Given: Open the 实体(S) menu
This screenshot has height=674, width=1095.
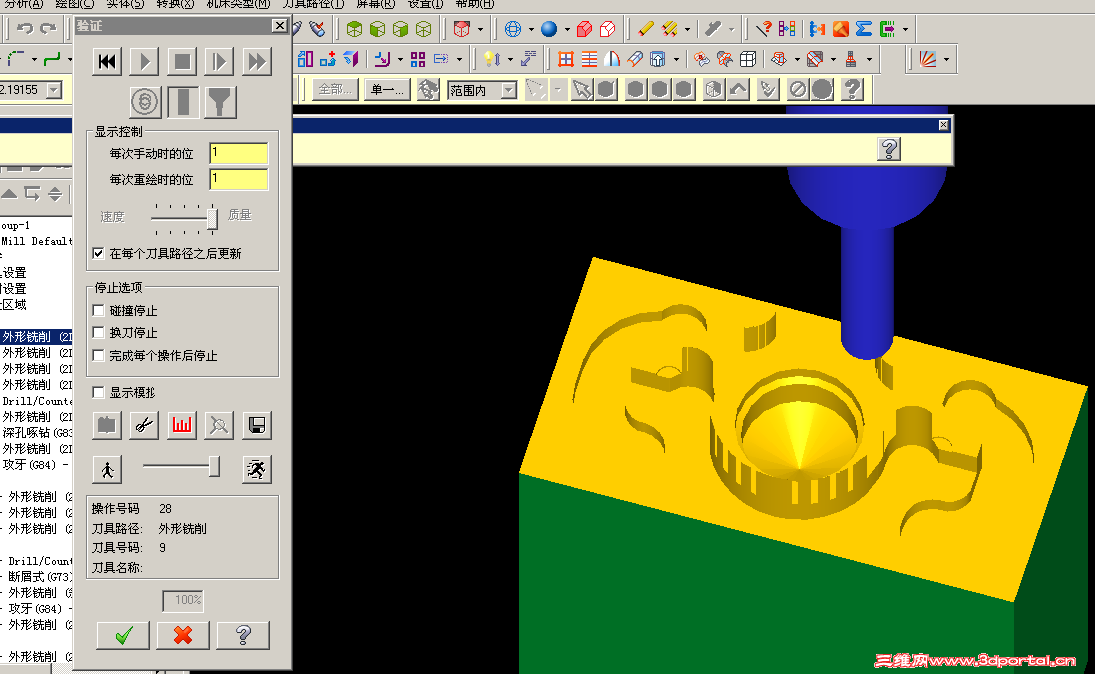Looking at the screenshot, I should [x=126, y=4].
